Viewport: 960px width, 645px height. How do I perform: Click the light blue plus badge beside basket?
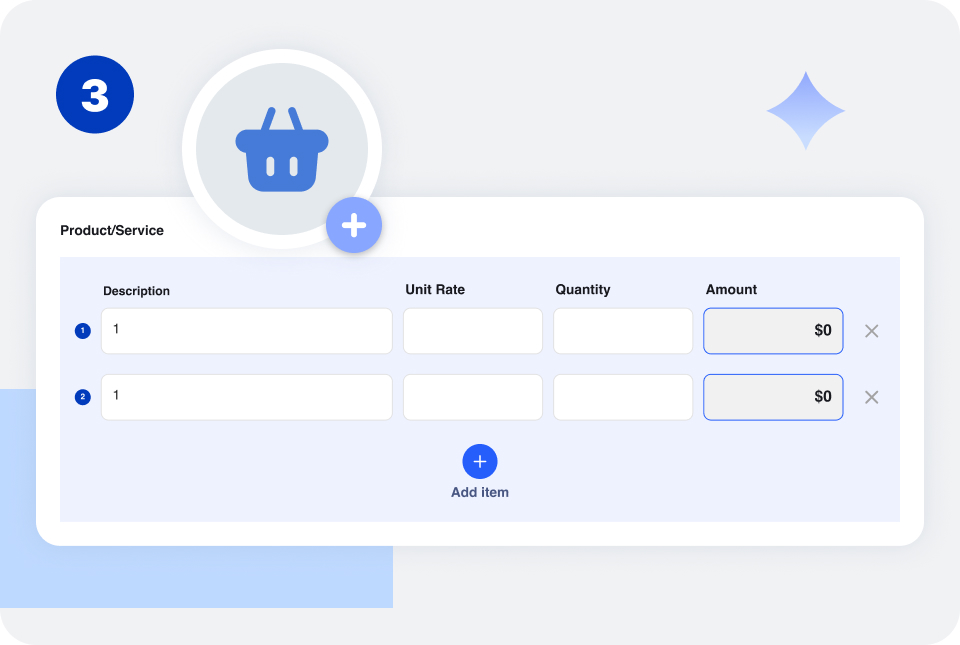(x=354, y=225)
